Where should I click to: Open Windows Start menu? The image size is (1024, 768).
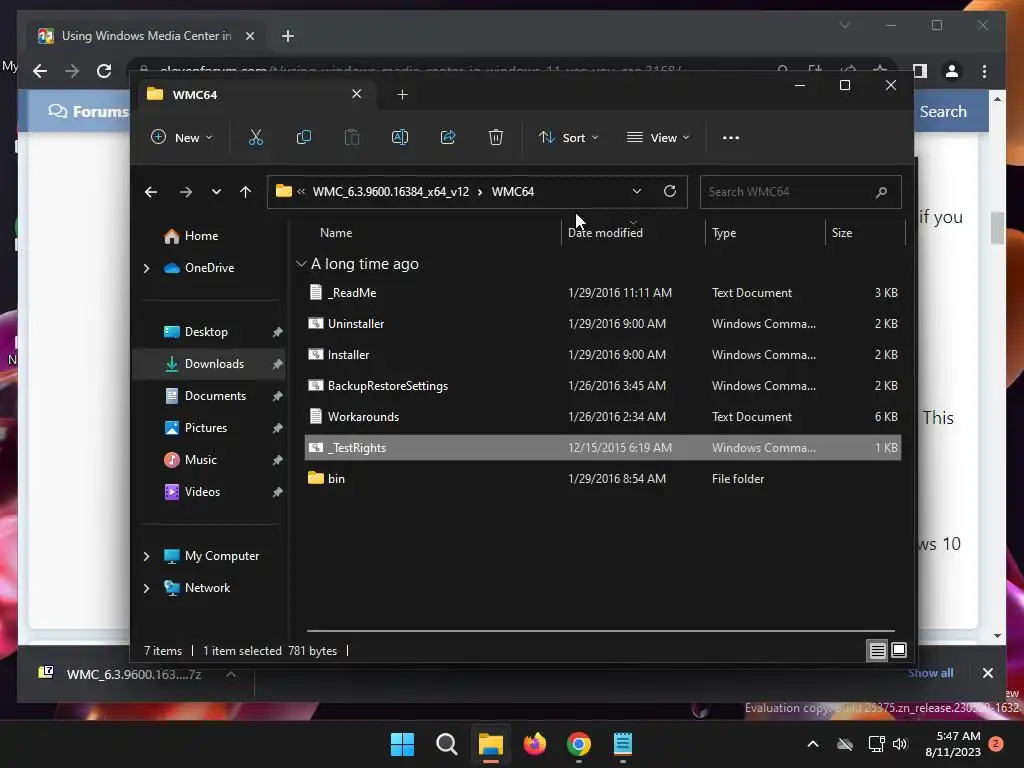click(x=402, y=744)
